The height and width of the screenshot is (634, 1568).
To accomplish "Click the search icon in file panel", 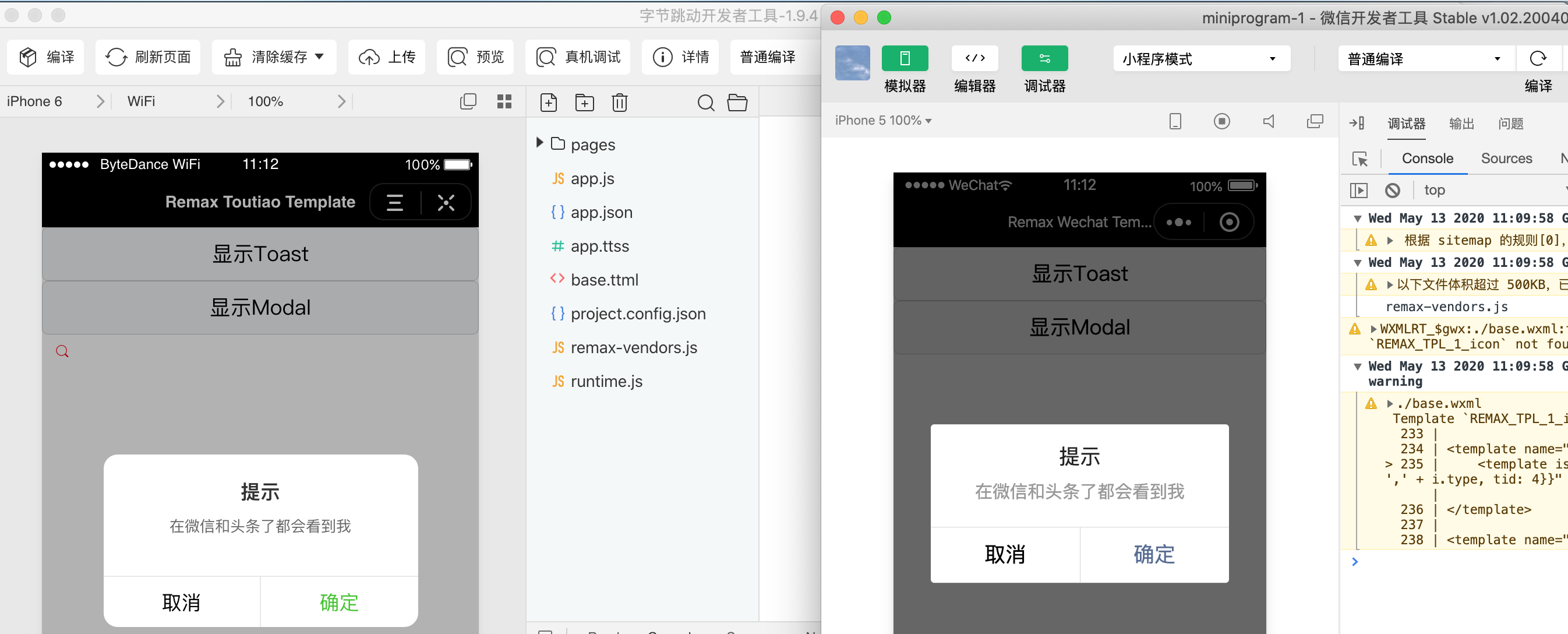I will (705, 103).
